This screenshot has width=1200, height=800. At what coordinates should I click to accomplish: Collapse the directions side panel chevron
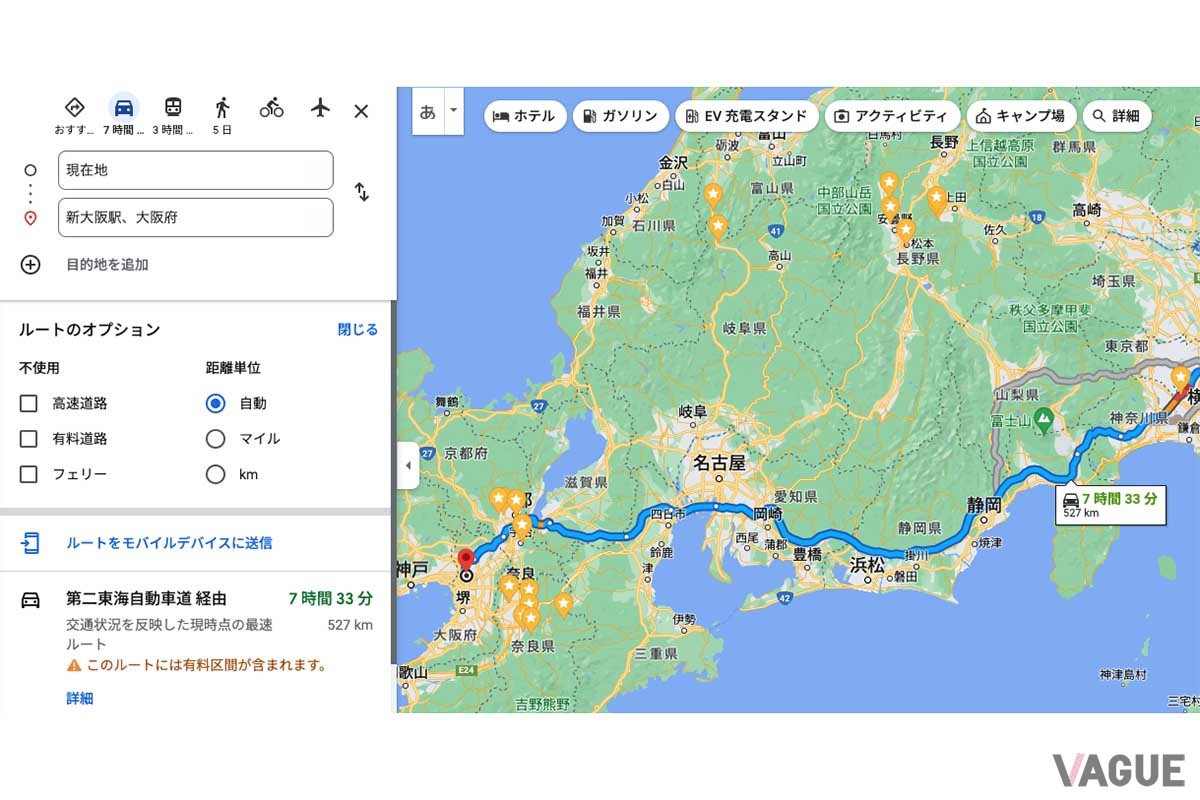(x=408, y=465)
